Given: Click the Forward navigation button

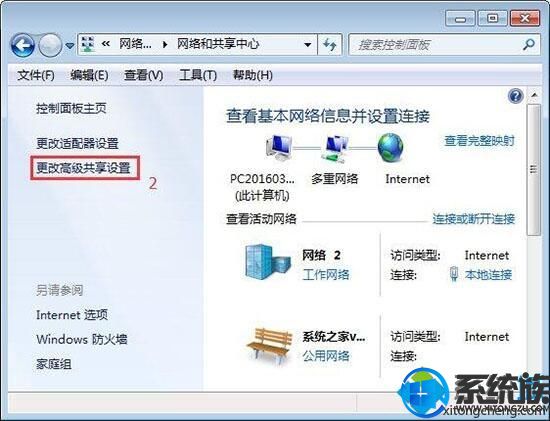Looking at the screenshot, I should point(50,45).
